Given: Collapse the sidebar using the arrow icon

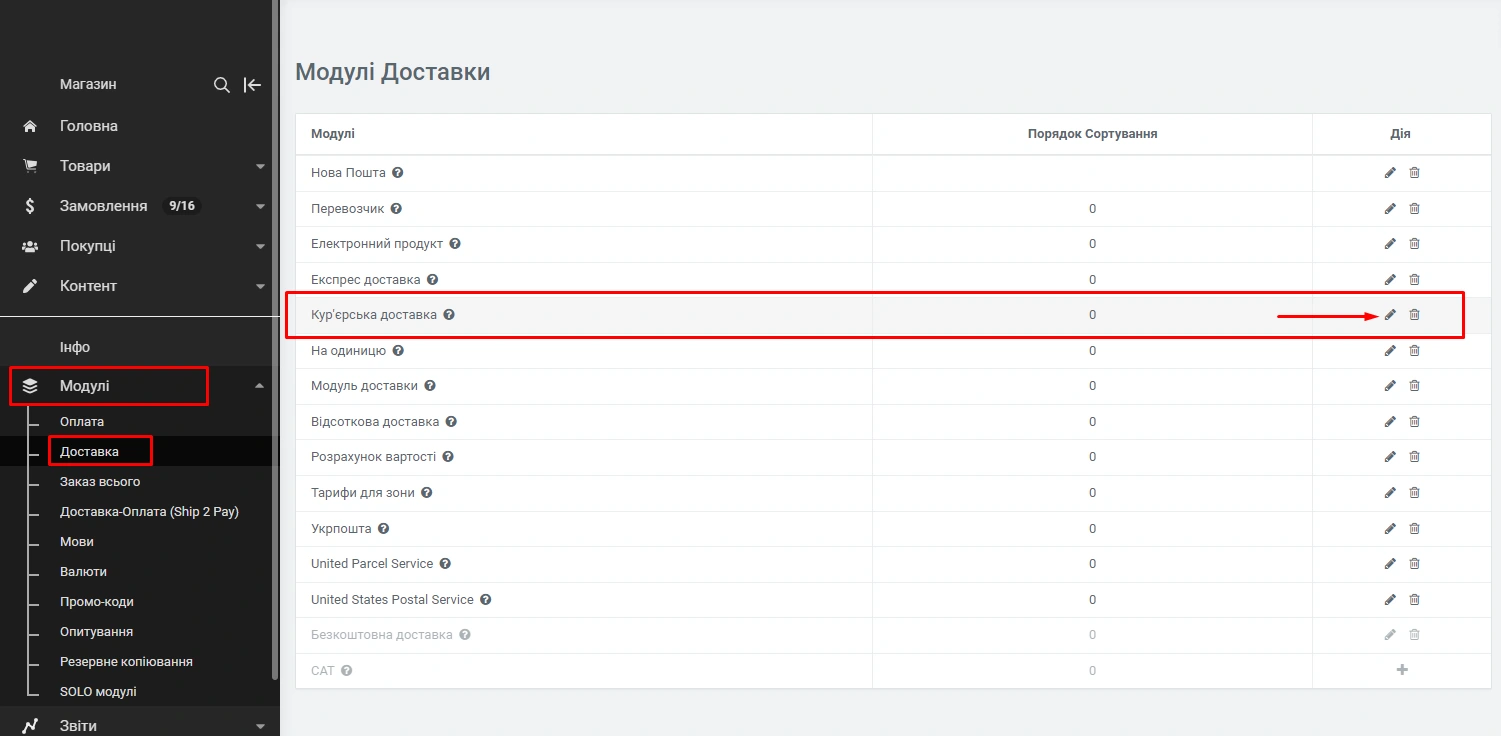Looking at the screenshot, I should click(252, 85).
